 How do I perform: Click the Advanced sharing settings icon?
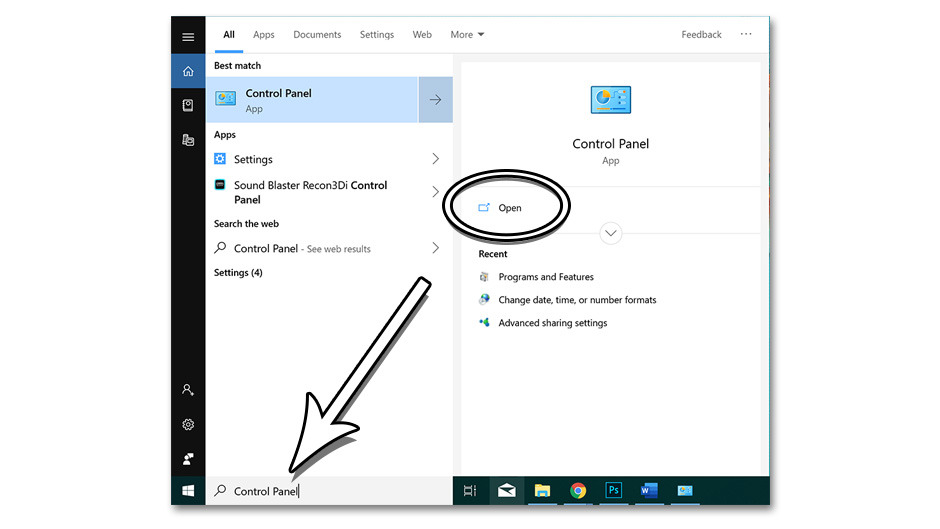(x=484, y=322)
